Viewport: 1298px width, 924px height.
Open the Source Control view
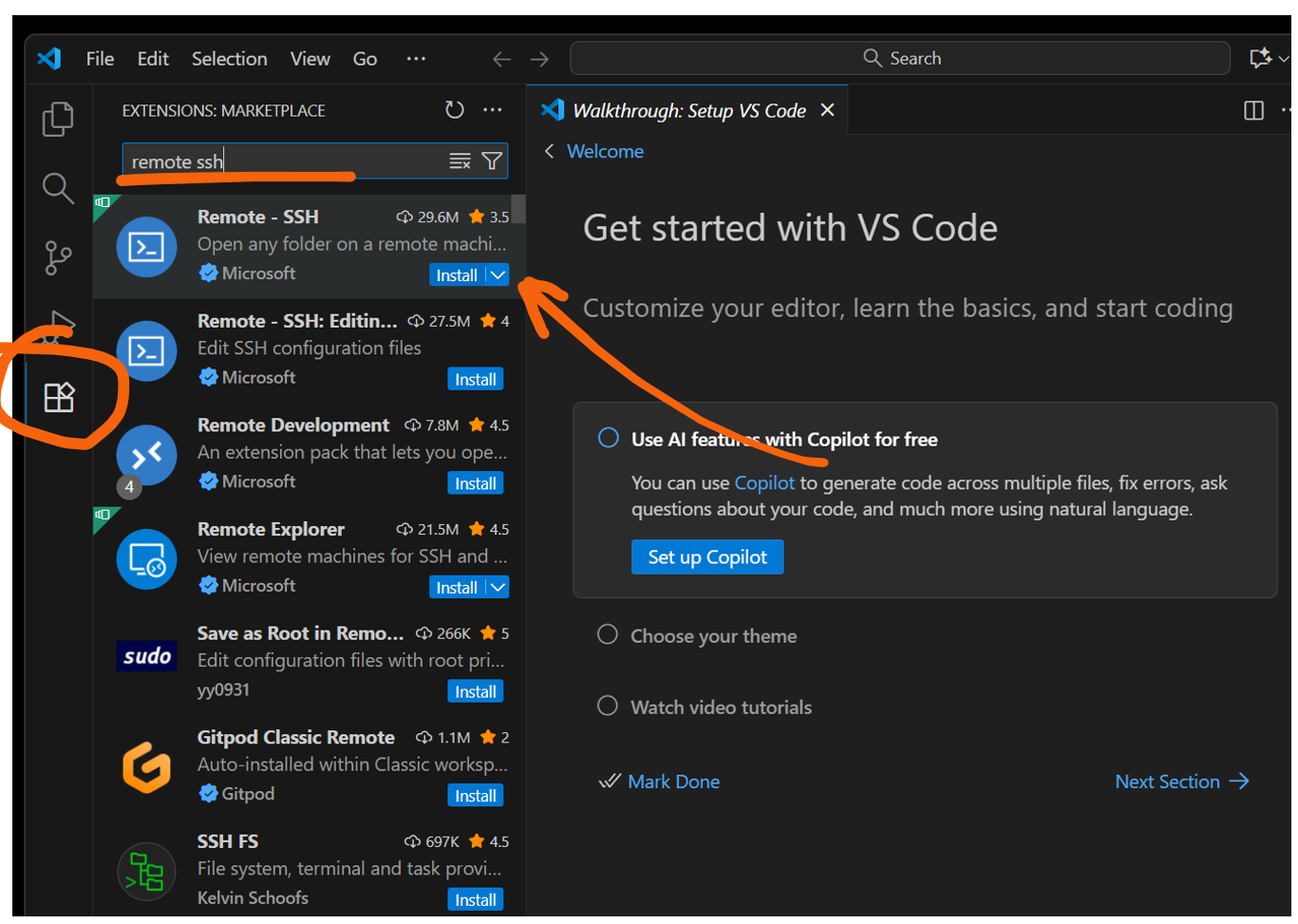(x=57, y=258)
